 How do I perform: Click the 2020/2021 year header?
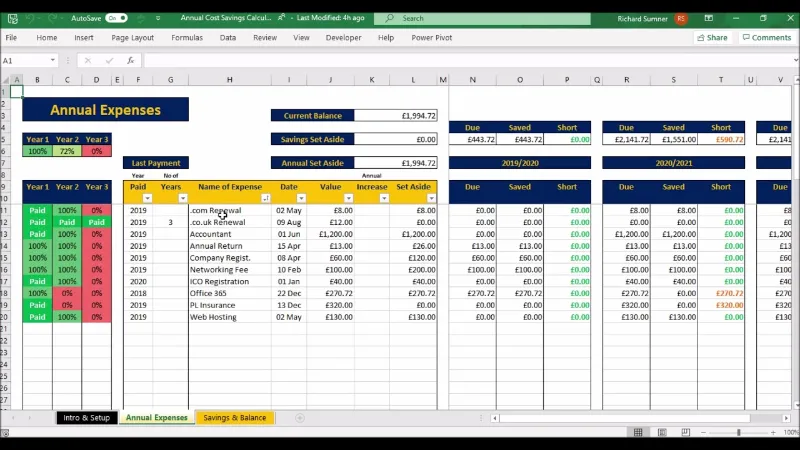tap(673, 163)
